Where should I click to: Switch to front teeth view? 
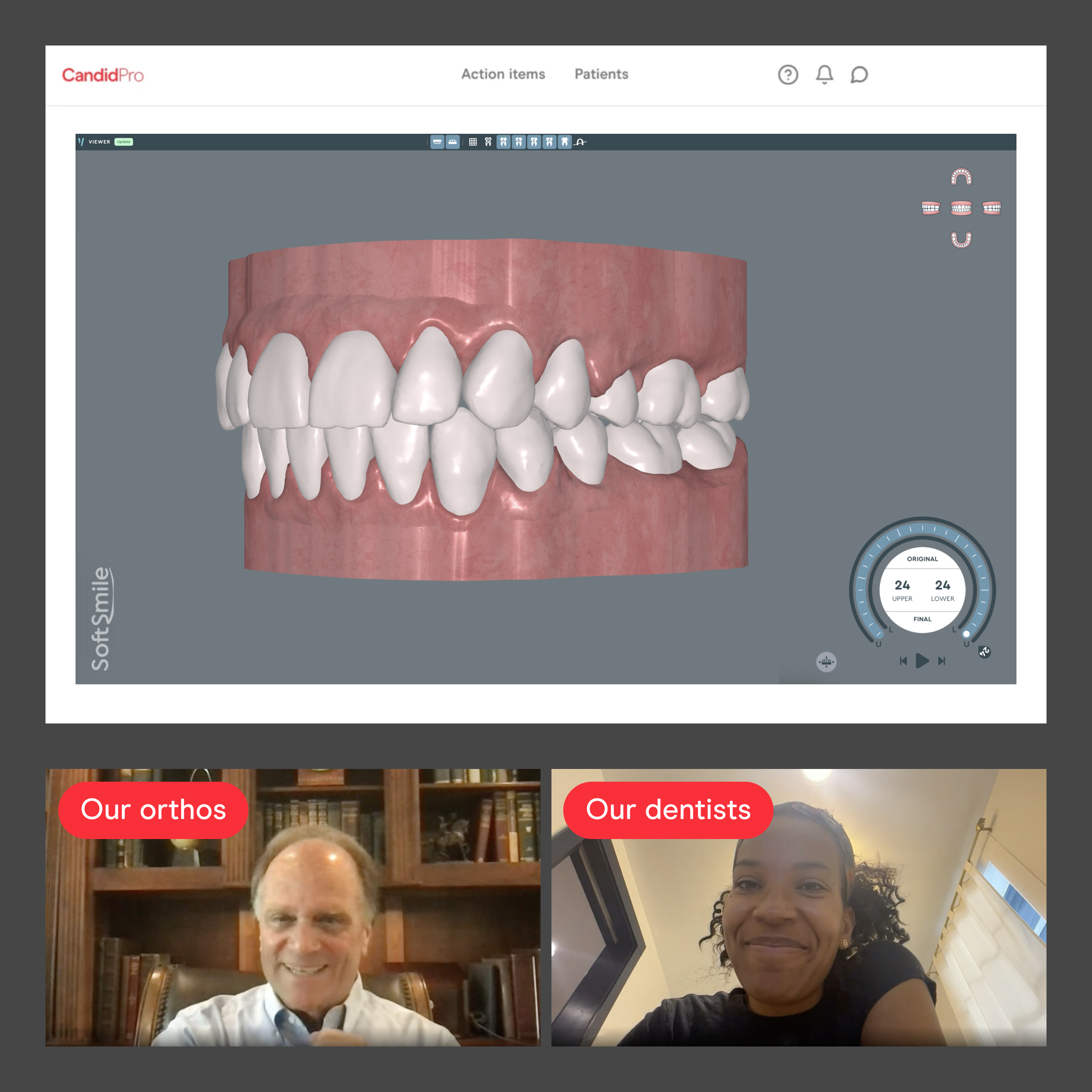961,208
